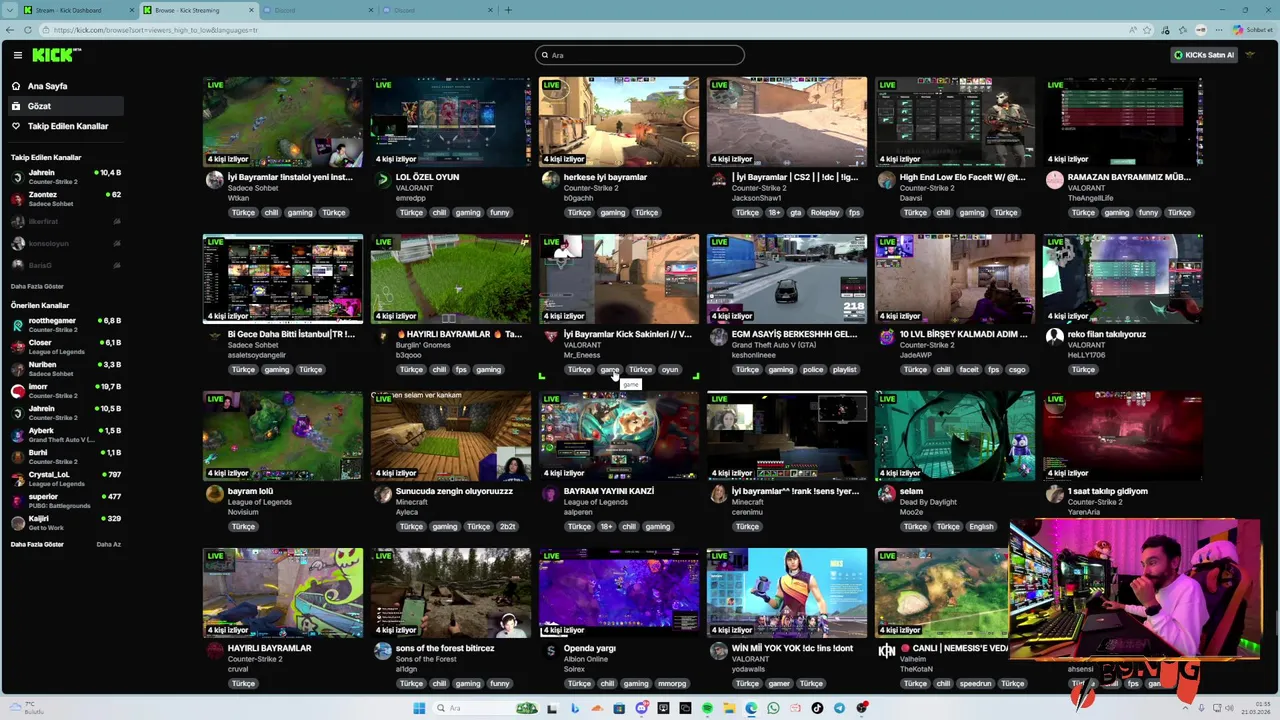Open Windows Start menu
This screenshot has height=720, width=1280.
click(419, 708)
